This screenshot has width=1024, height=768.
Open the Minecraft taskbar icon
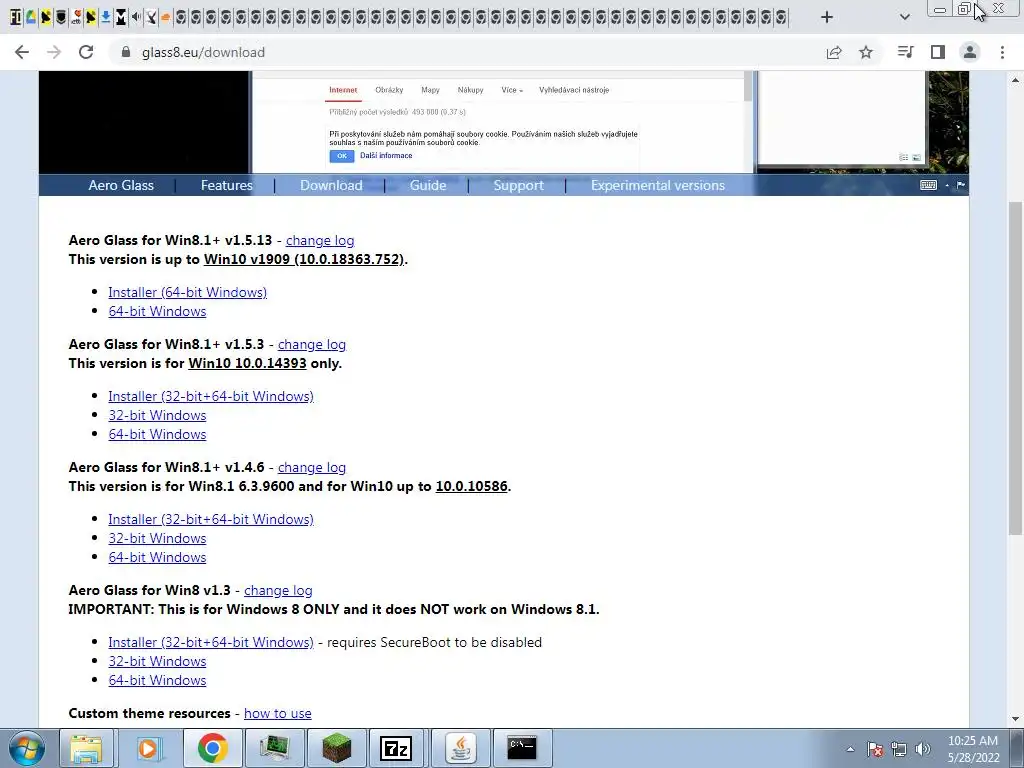point(337,748)
